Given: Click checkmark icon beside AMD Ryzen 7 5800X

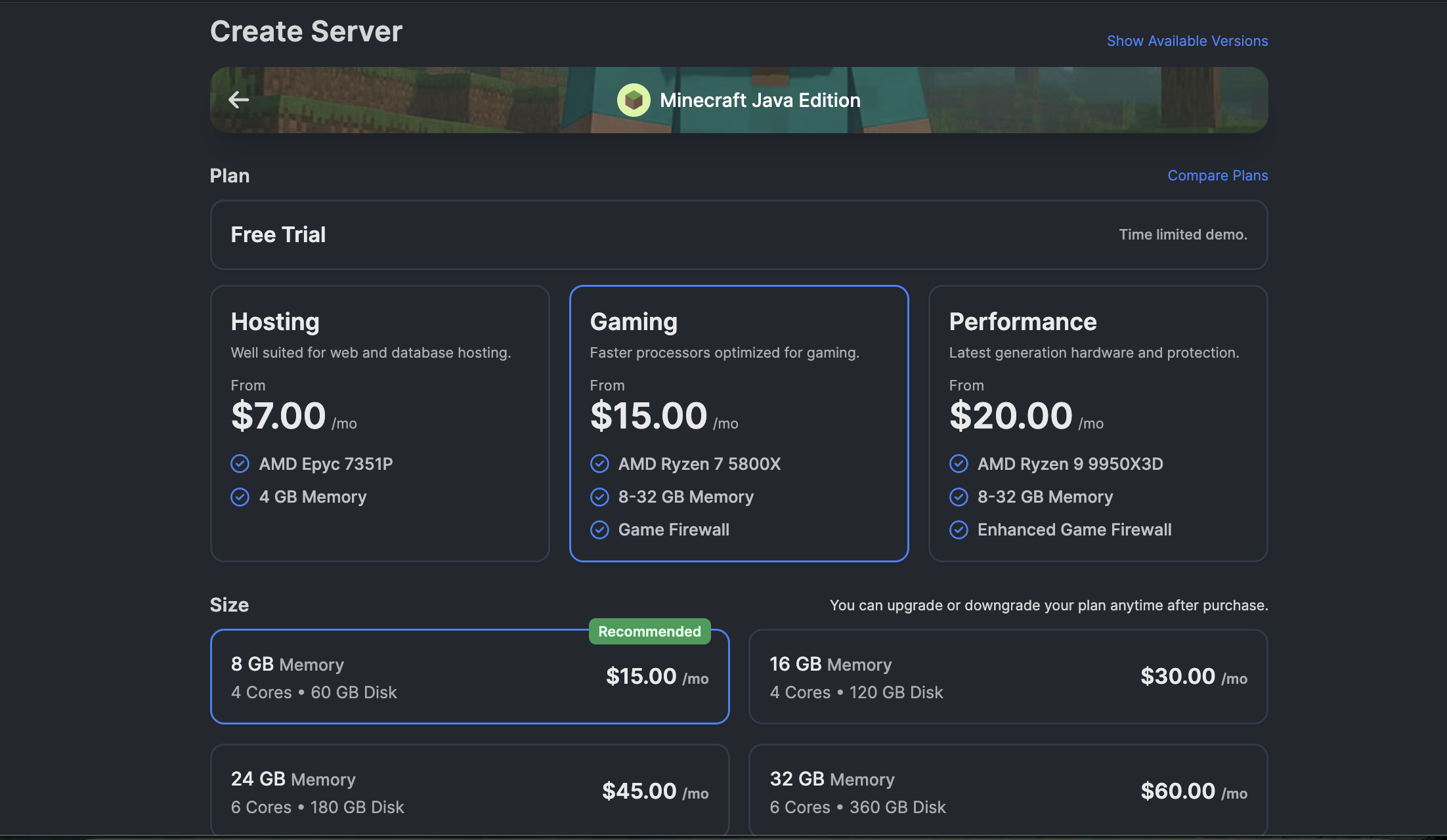Looking at the screenshot, I should click(599, 464).
